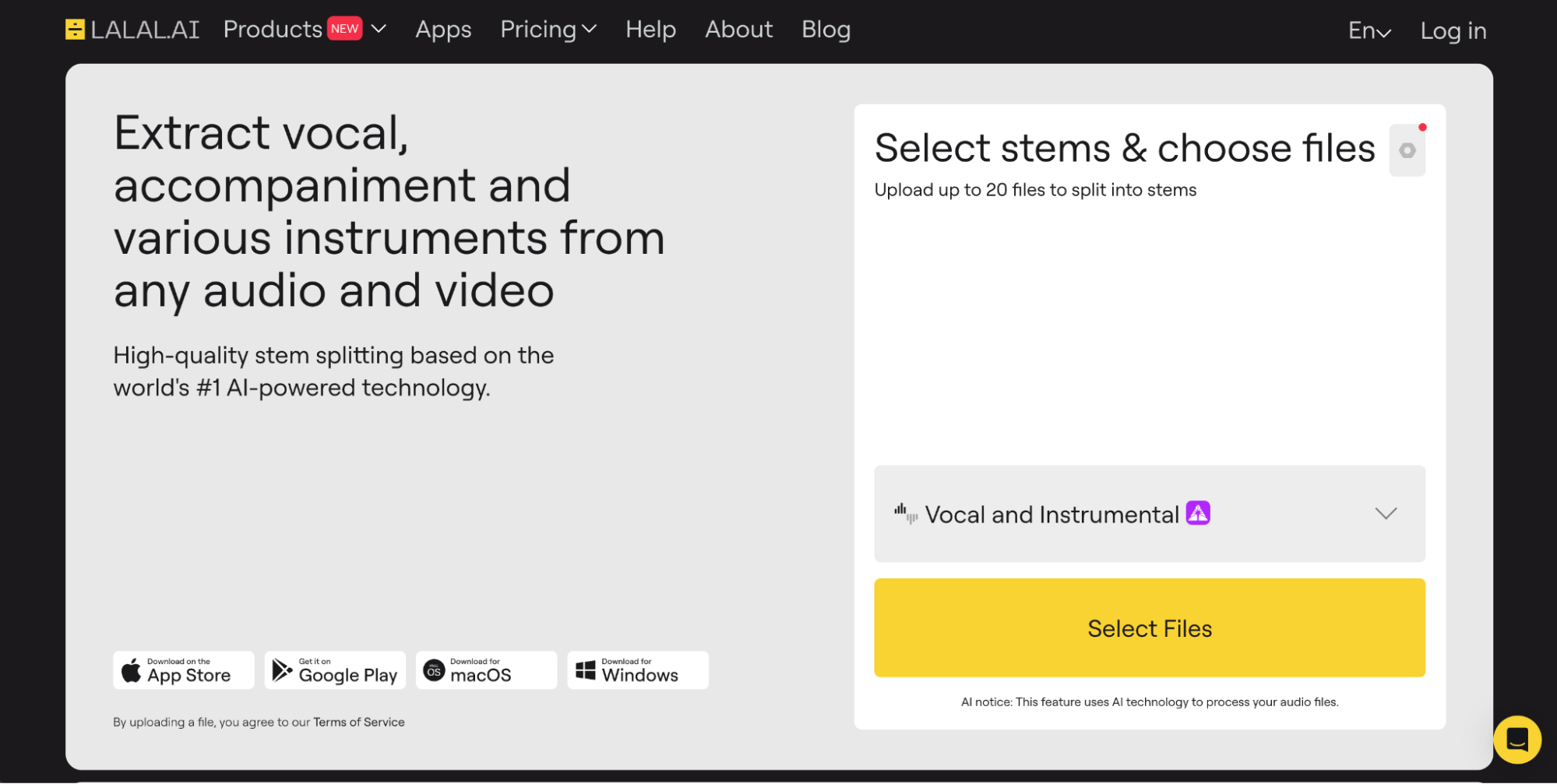The height and width of the screenshot is (784, 1557).
Task: Go to the Blog page
Action: [826, 30]
